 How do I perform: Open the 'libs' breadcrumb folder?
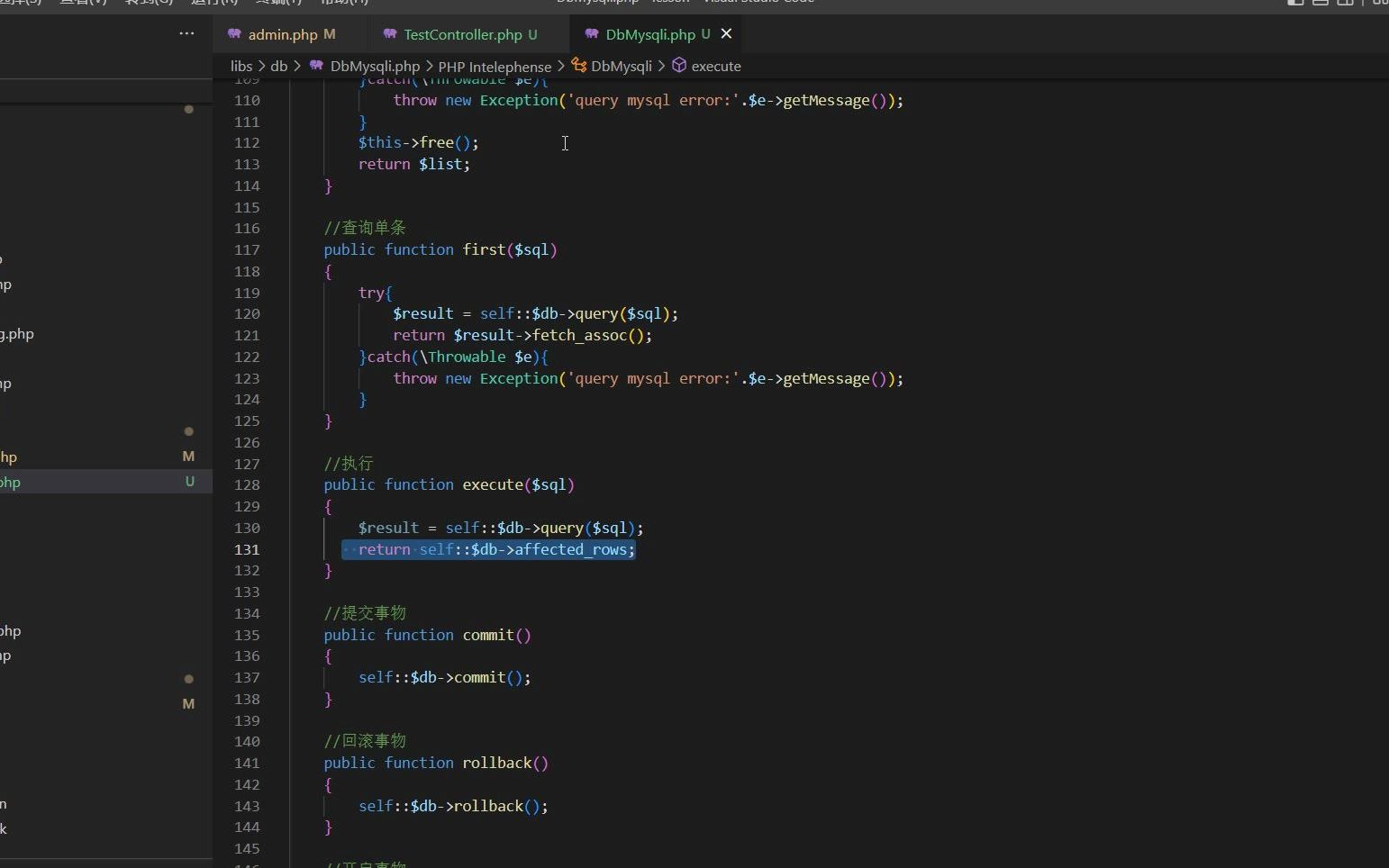[241, 66]
